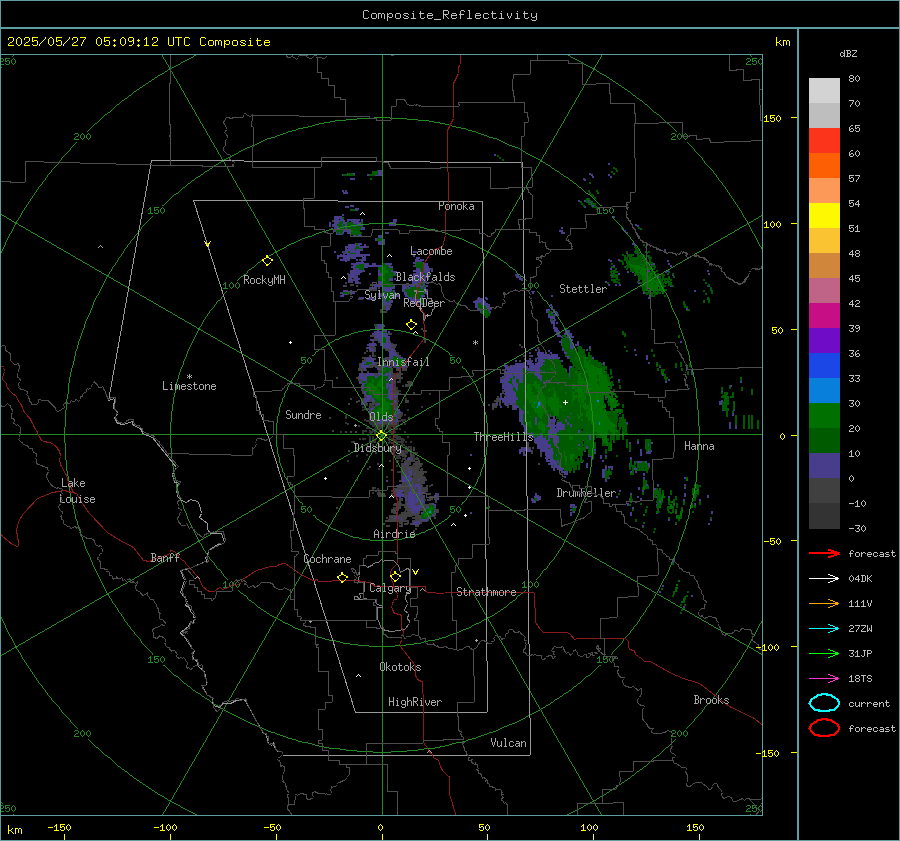This screenshot has width=900, height=841.
Task: Click the yellow diamond marker above Calgary
Action: coord(395,576)
